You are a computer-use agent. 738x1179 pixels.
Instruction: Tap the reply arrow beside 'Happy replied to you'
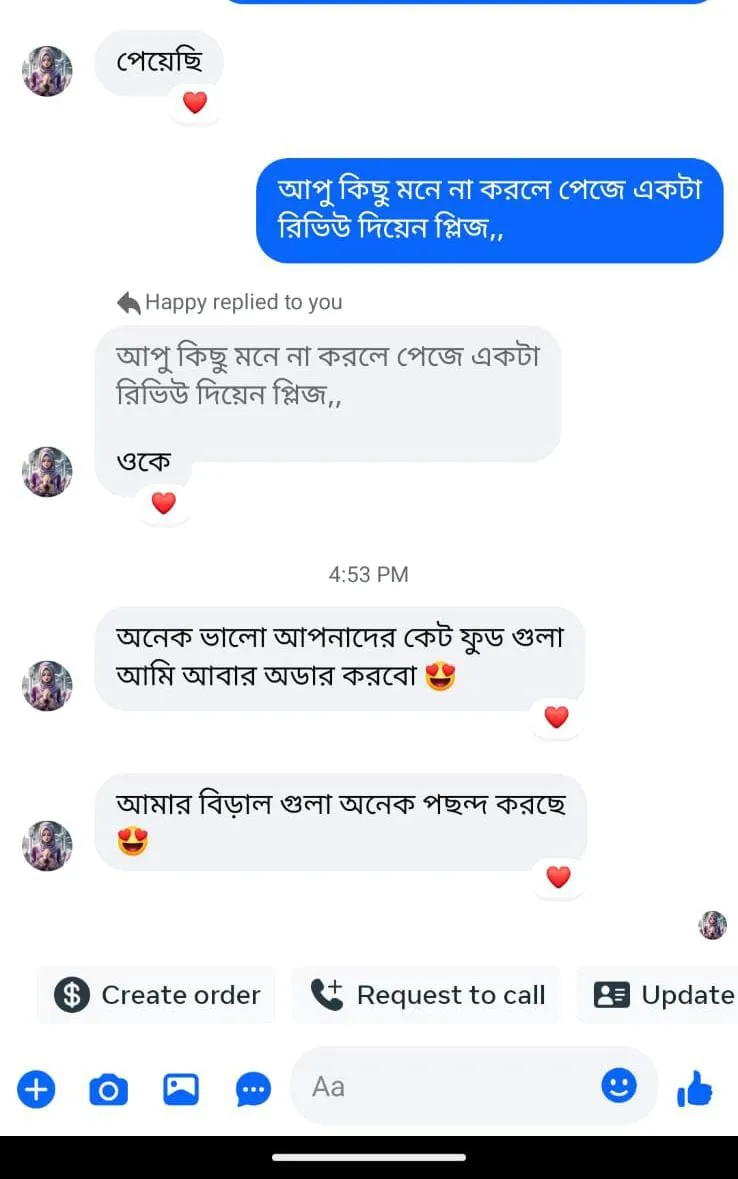128,302
